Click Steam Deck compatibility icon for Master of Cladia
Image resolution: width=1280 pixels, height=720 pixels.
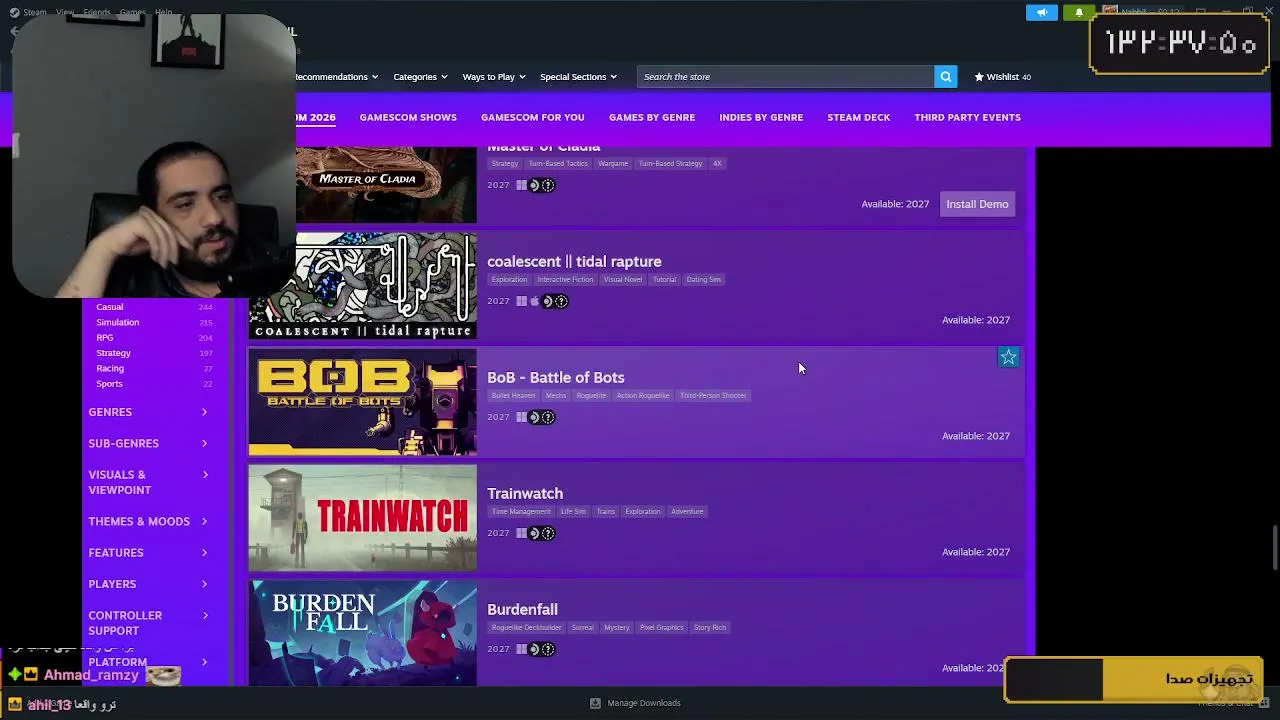click(541, 185)
